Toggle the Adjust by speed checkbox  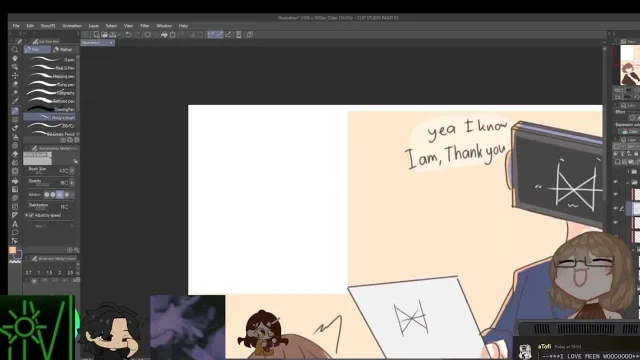coord(31,216)
